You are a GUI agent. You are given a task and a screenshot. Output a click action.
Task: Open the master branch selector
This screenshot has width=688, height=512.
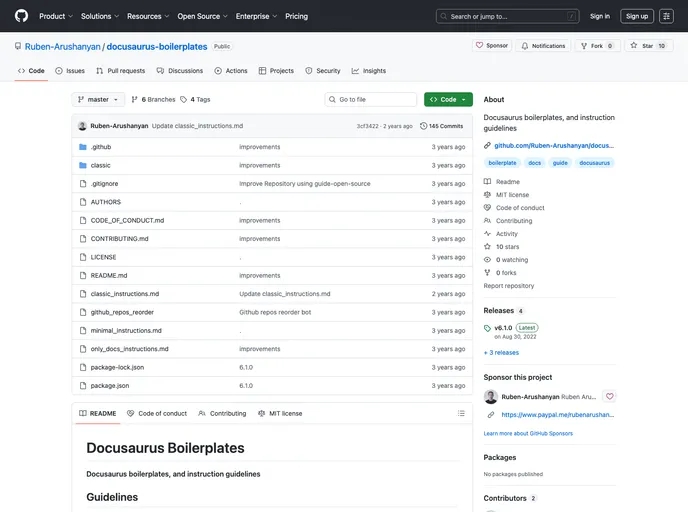tap(98, 100)
